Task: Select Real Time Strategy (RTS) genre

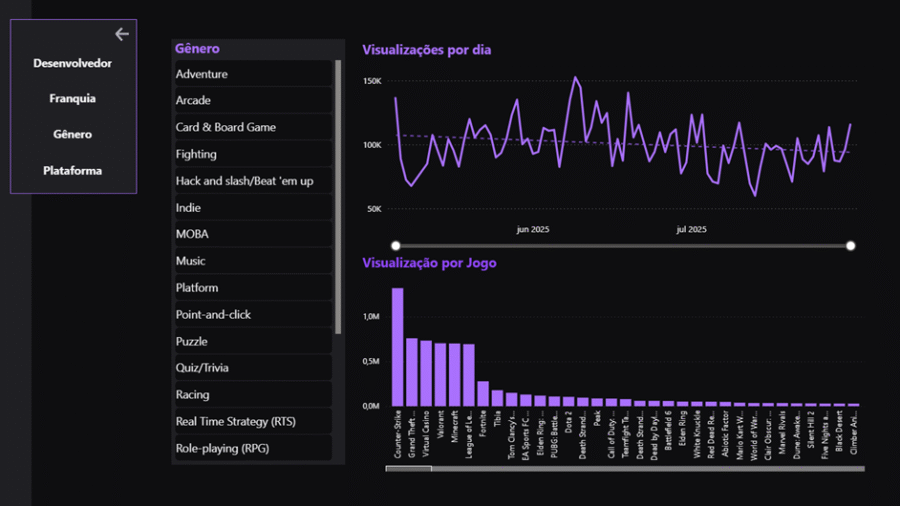Action: [x=252, y=422]
